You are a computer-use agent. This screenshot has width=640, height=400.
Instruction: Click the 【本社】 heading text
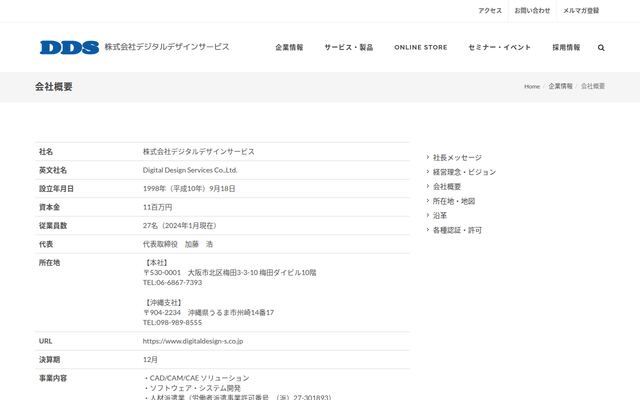[x=157, y=262]
